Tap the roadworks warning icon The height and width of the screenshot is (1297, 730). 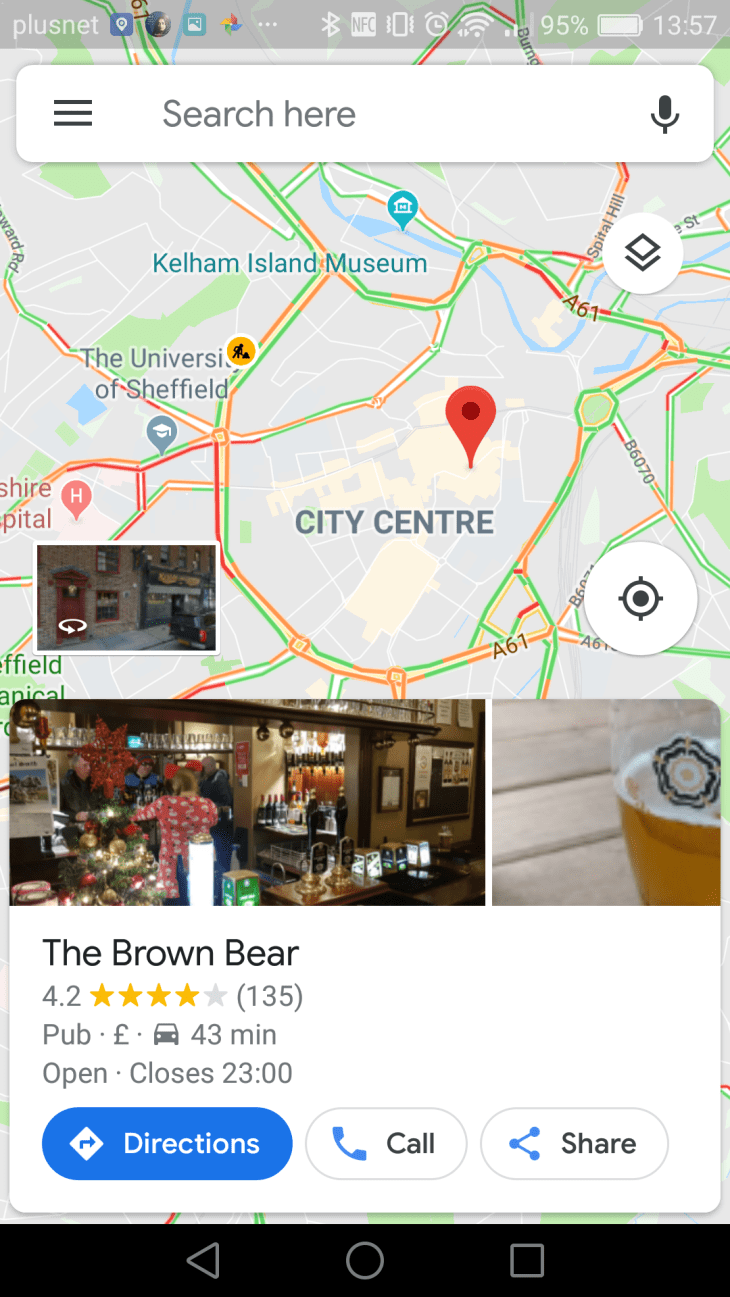241,351
